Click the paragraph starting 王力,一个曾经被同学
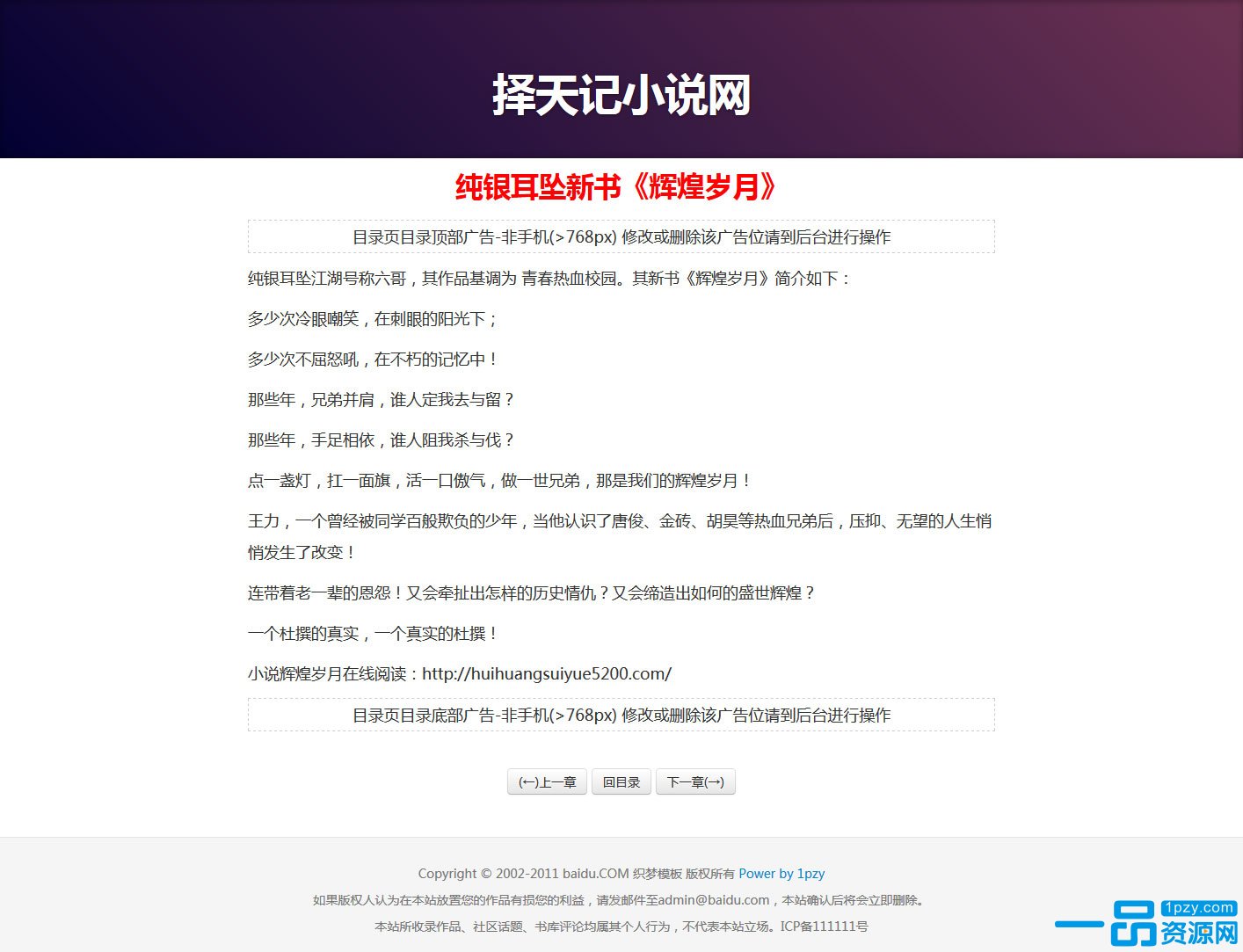Image resolution: width=1243 pixels, height=952 pixels. pyautogui.click(x=620, y=536)
